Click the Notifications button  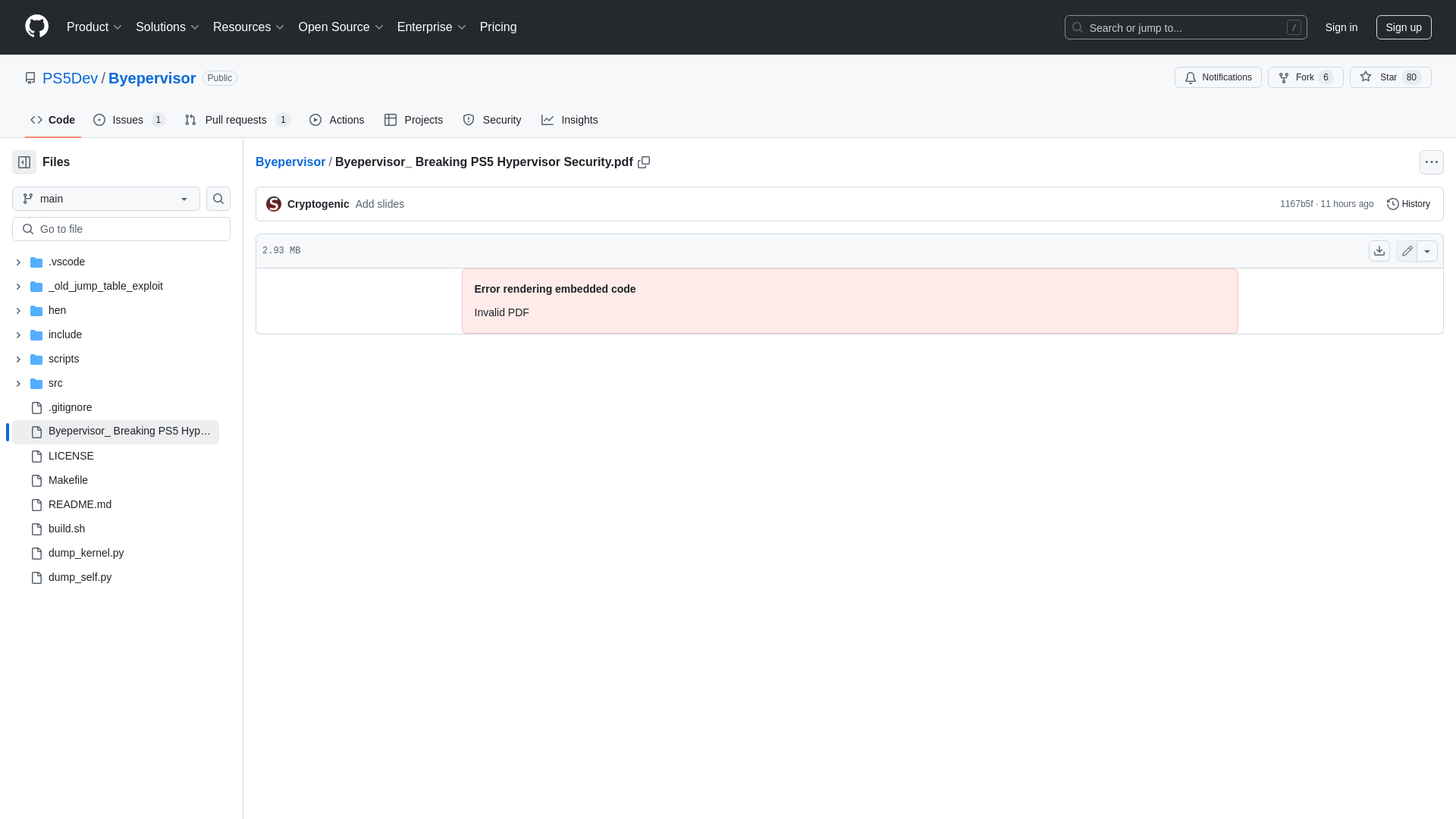[1218, 77]
